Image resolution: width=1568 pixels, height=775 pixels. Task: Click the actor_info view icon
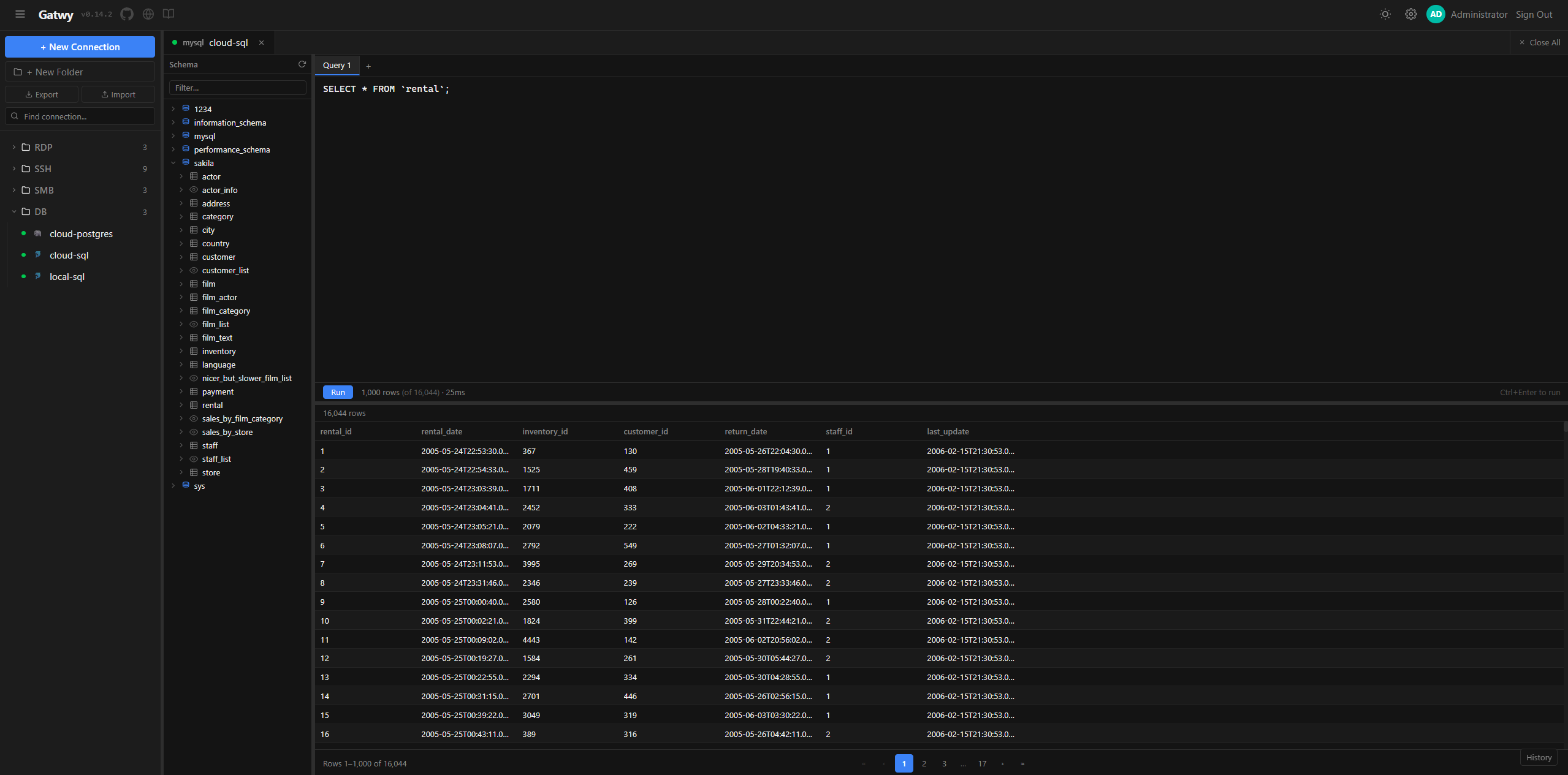pyautogui.click(x=194, y=190)
